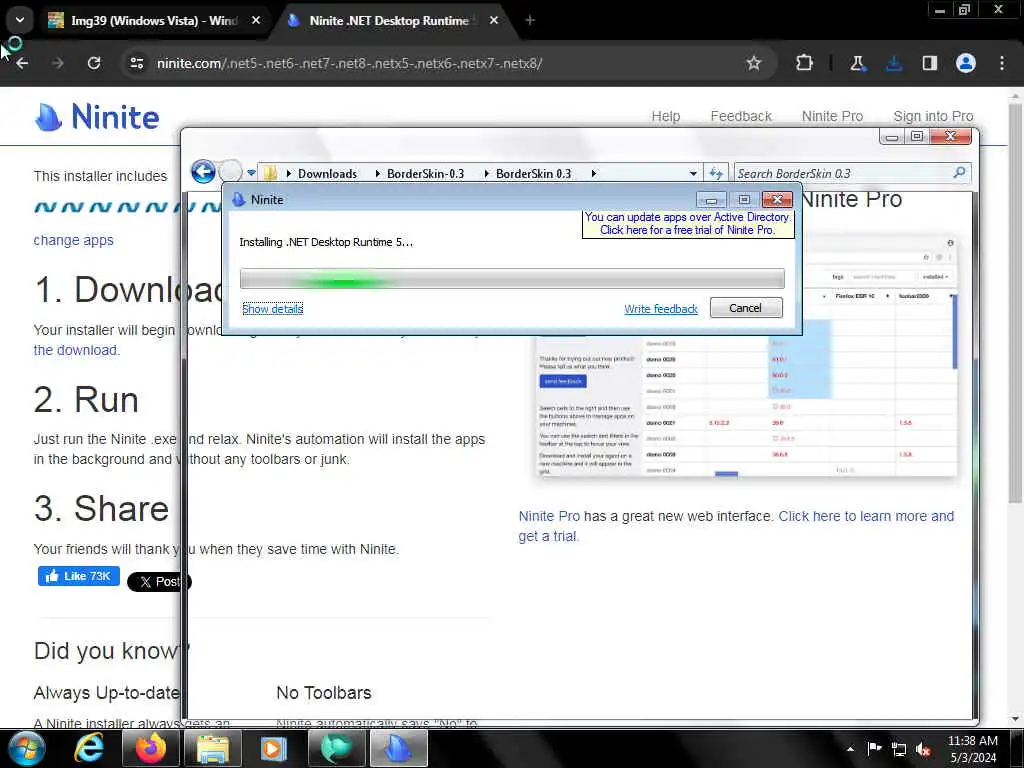
Task: Open Windows Explorer taskbar icon
Action: point(213,748)
